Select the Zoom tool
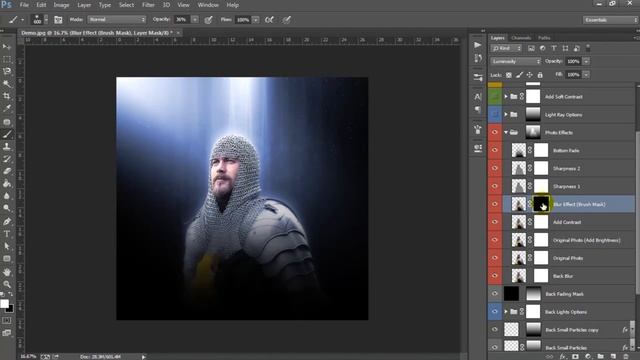Screen dimensions: 640x360 (7, 284)
